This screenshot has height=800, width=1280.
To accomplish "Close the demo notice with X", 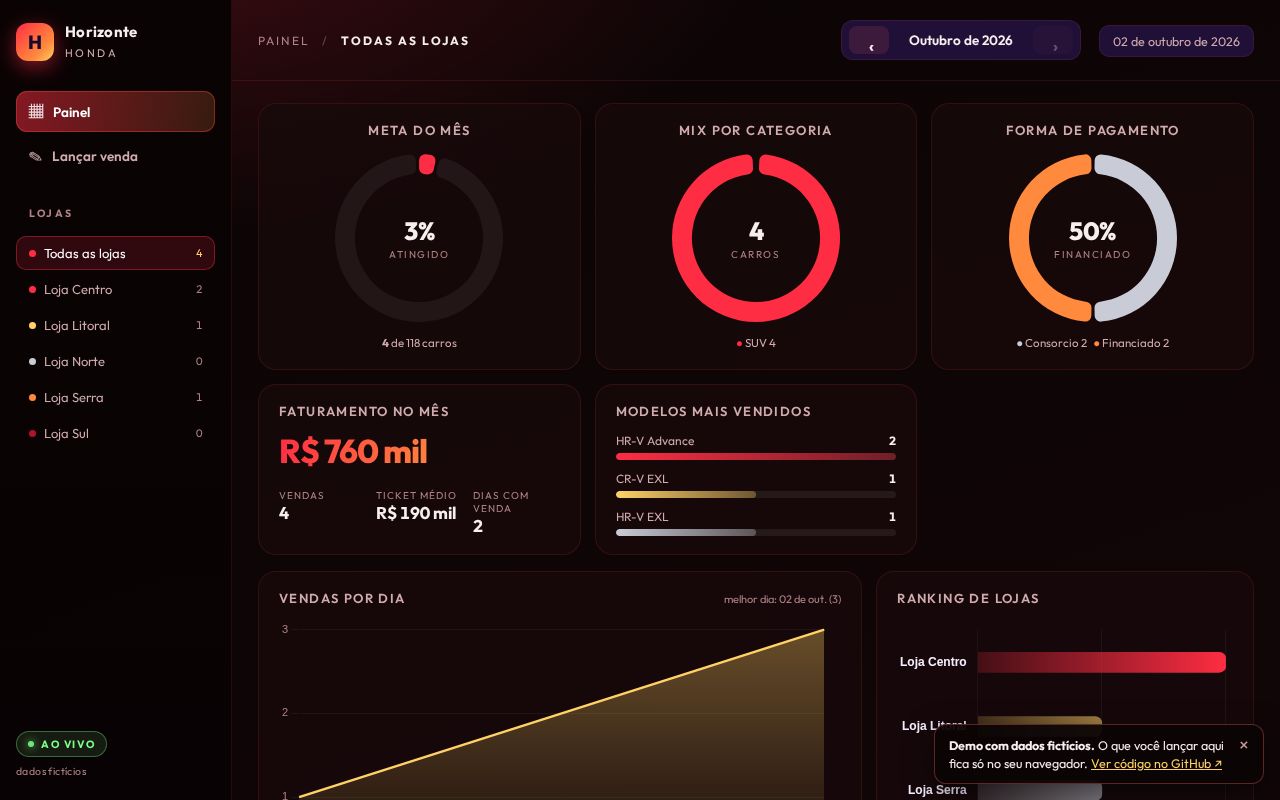I will pos(1244,745).
